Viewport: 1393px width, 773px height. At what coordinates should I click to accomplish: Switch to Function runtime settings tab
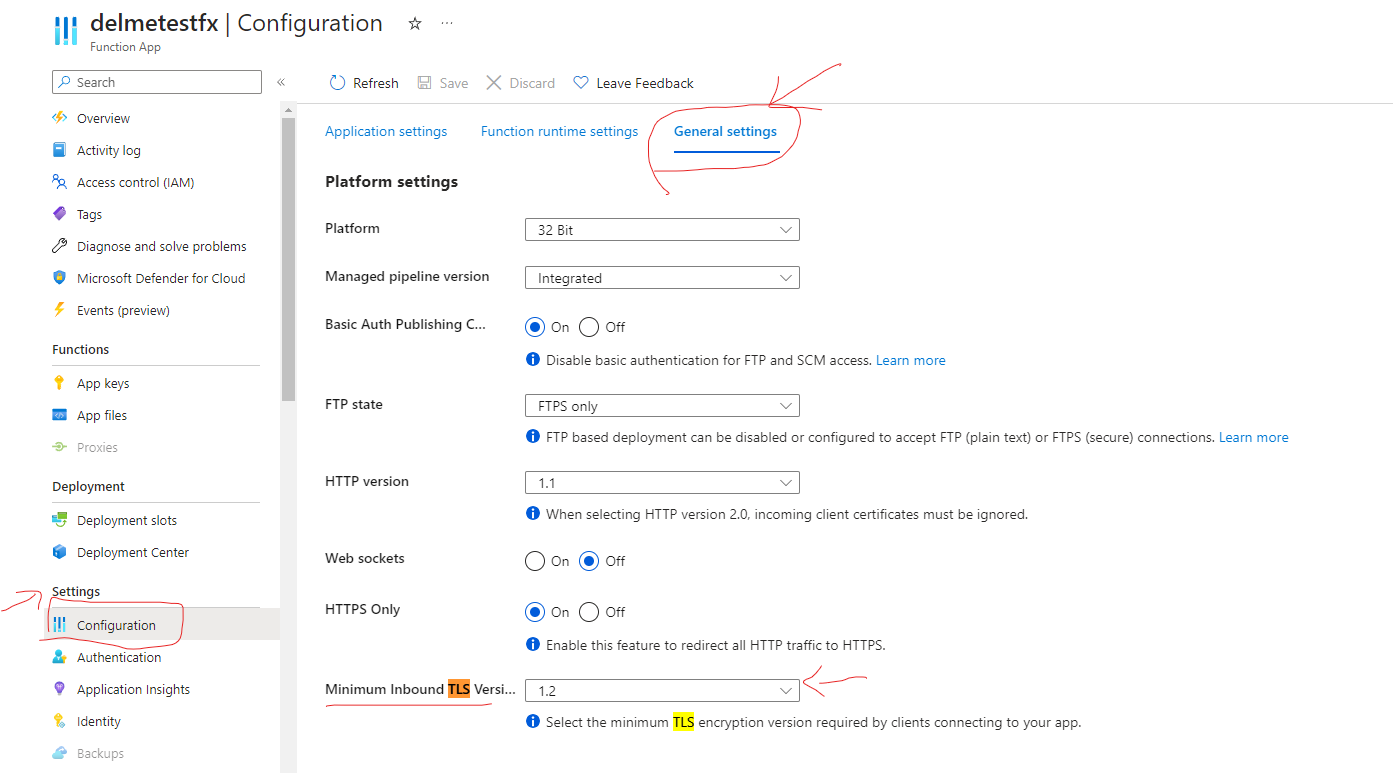(x=558, y=131)
